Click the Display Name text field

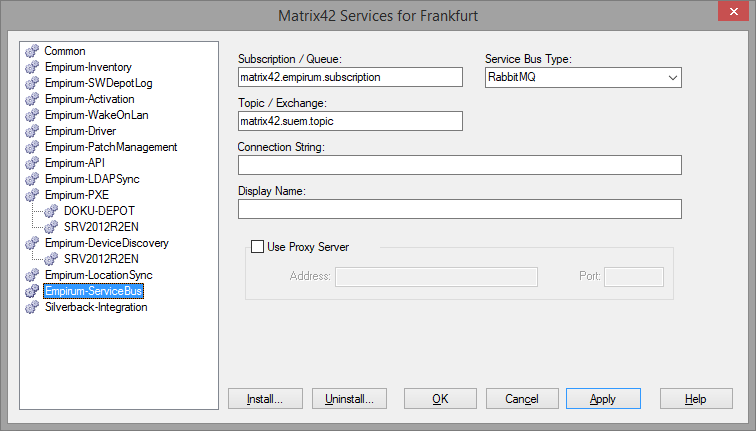459,209
